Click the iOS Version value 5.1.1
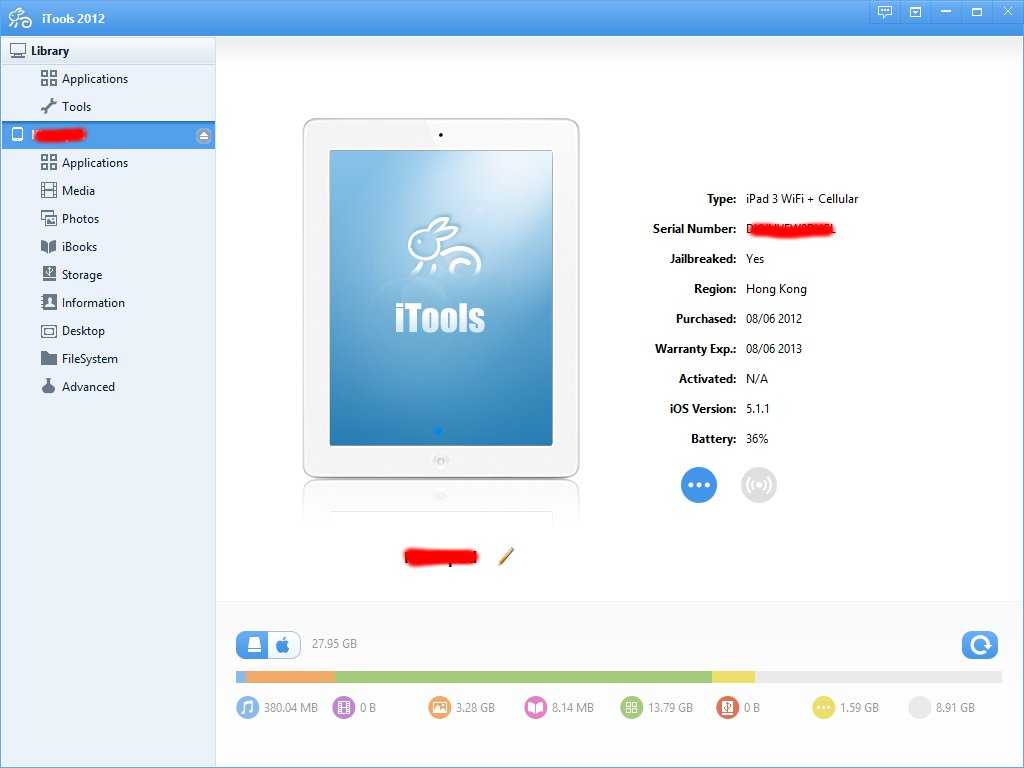Image resolution: width=1024 pixels, height=768 pixels. [758, 409]
